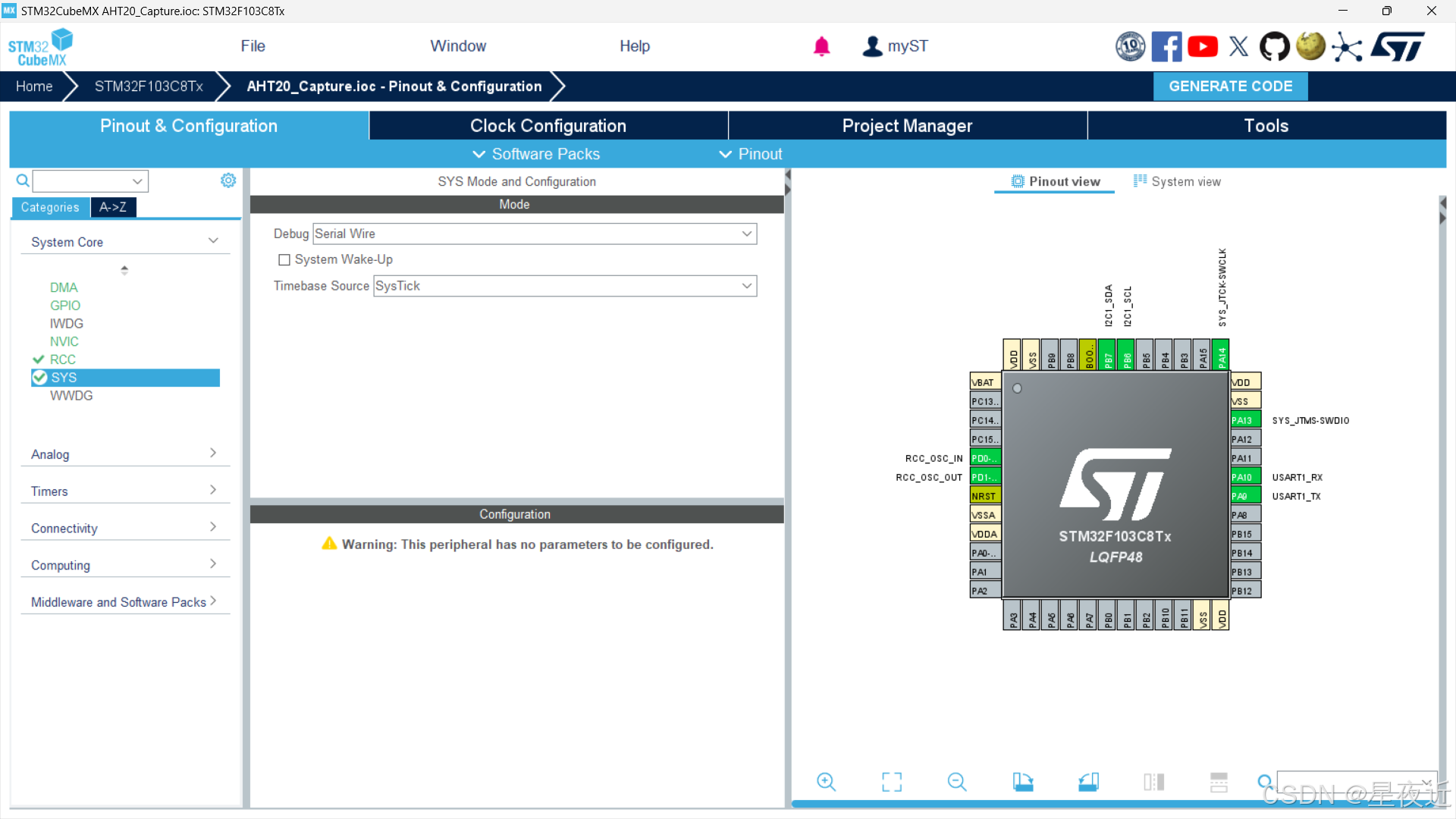
Task: Rotate the chip view counter-clockwise
Action: 1089,782
